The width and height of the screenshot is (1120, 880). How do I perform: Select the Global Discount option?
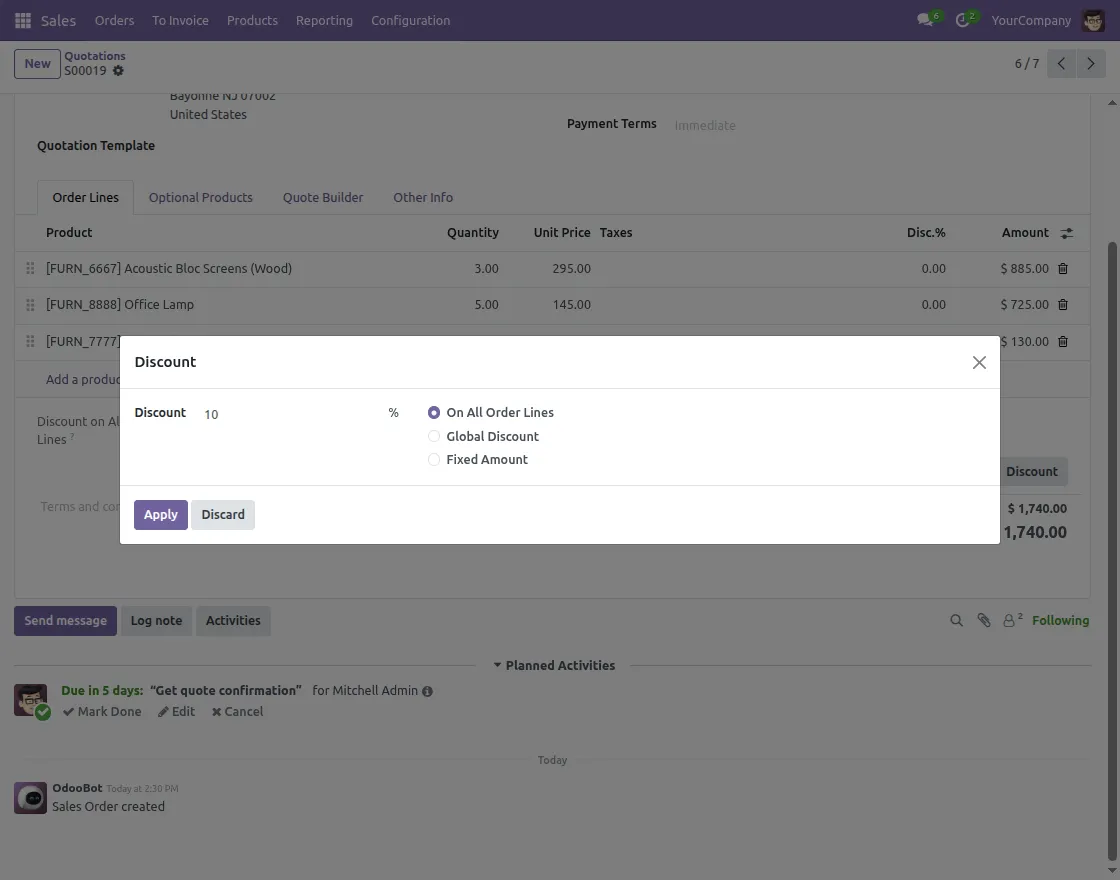(434, 436)
